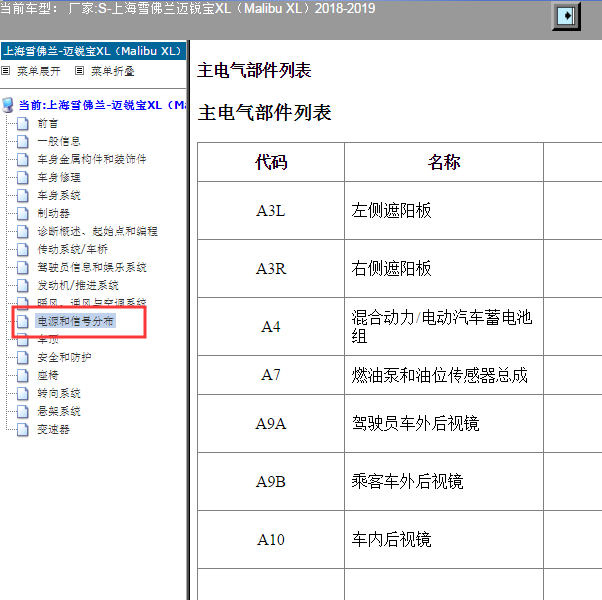602x600 pixels.
Task: Click the page icon beside 转向系统
Action: pyautogui.click(x=23, y=393)
